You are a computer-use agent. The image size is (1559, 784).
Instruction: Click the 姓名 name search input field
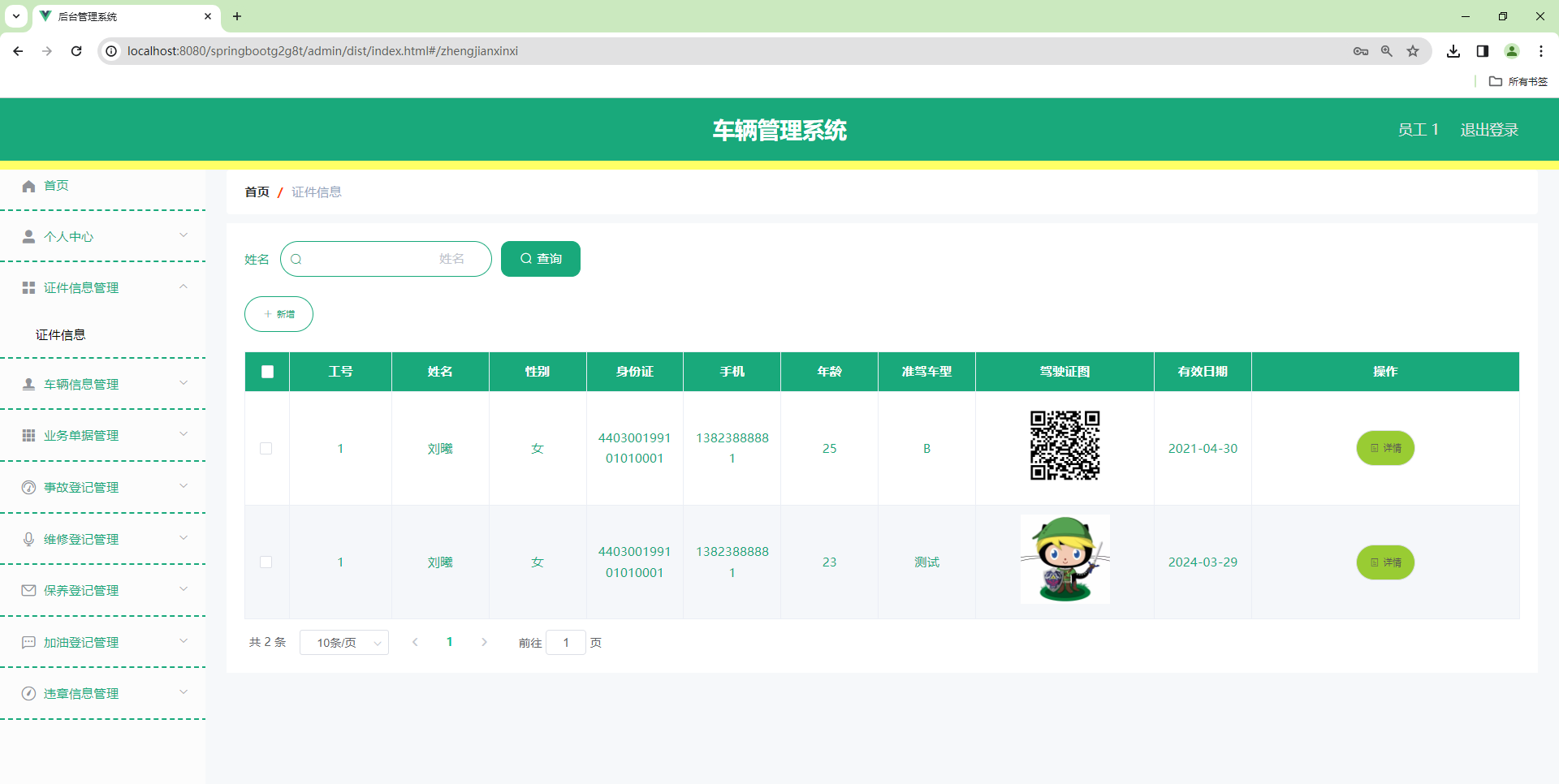pyautogui.click(x=386, y=258)
